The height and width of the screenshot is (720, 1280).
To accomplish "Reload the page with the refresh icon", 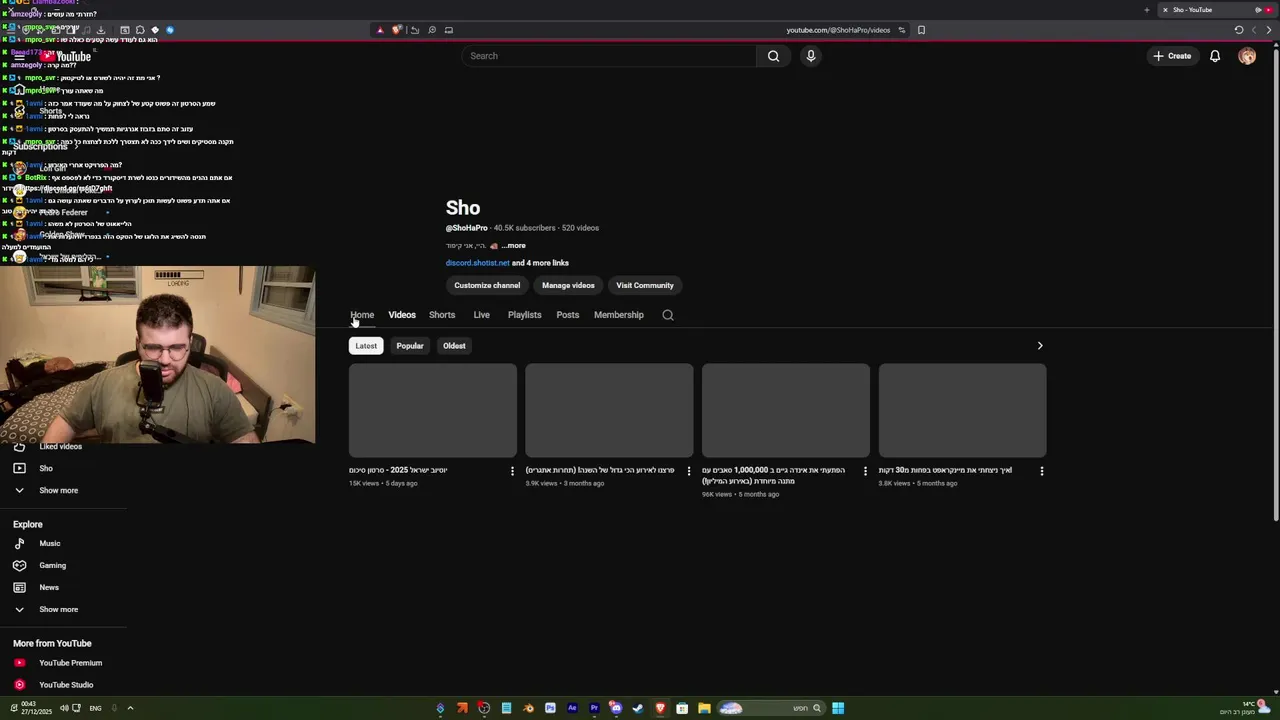I will point(1239,30).
